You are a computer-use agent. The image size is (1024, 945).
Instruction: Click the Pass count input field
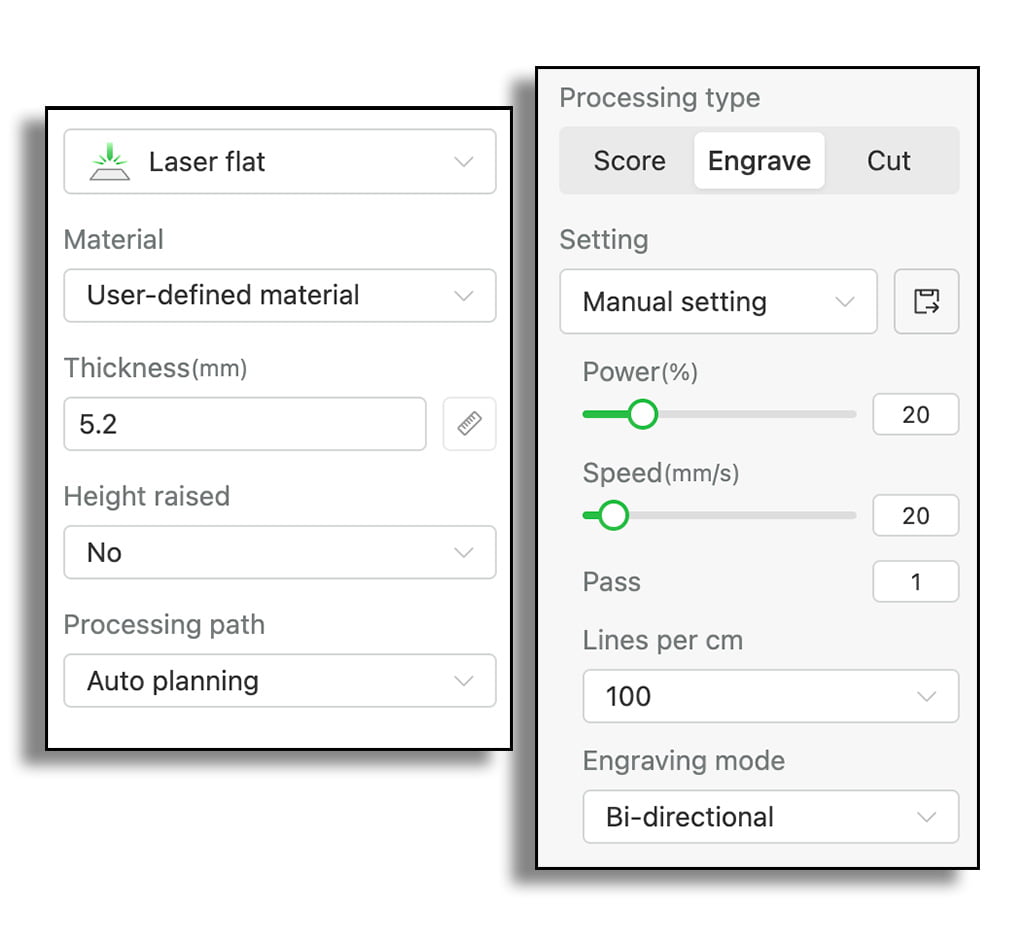(x=915, y=582)
